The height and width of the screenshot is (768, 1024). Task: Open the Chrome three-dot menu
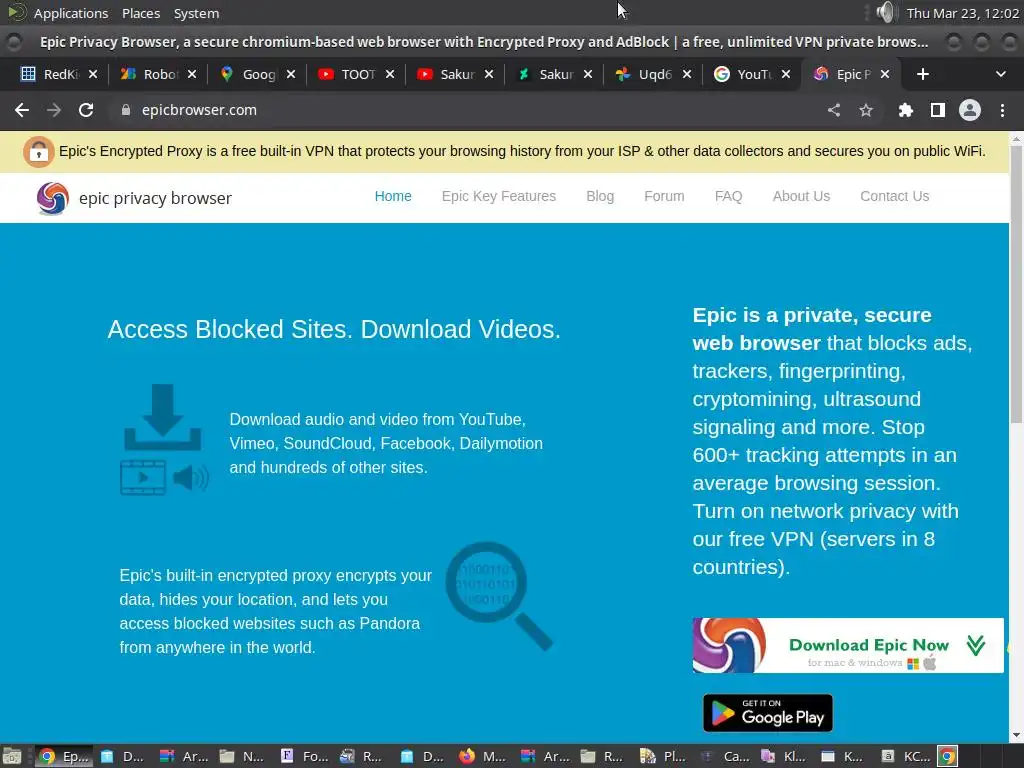coord(1002,110)
